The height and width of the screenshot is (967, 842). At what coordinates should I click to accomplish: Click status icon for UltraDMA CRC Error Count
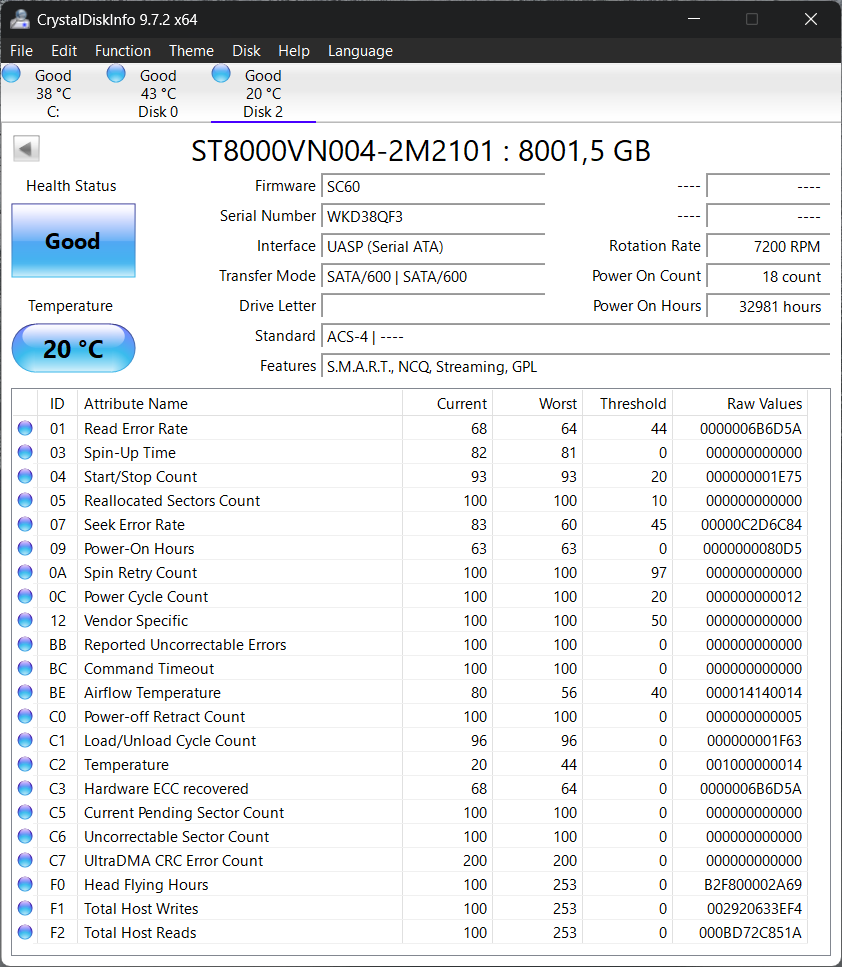[x=25, y=861]
